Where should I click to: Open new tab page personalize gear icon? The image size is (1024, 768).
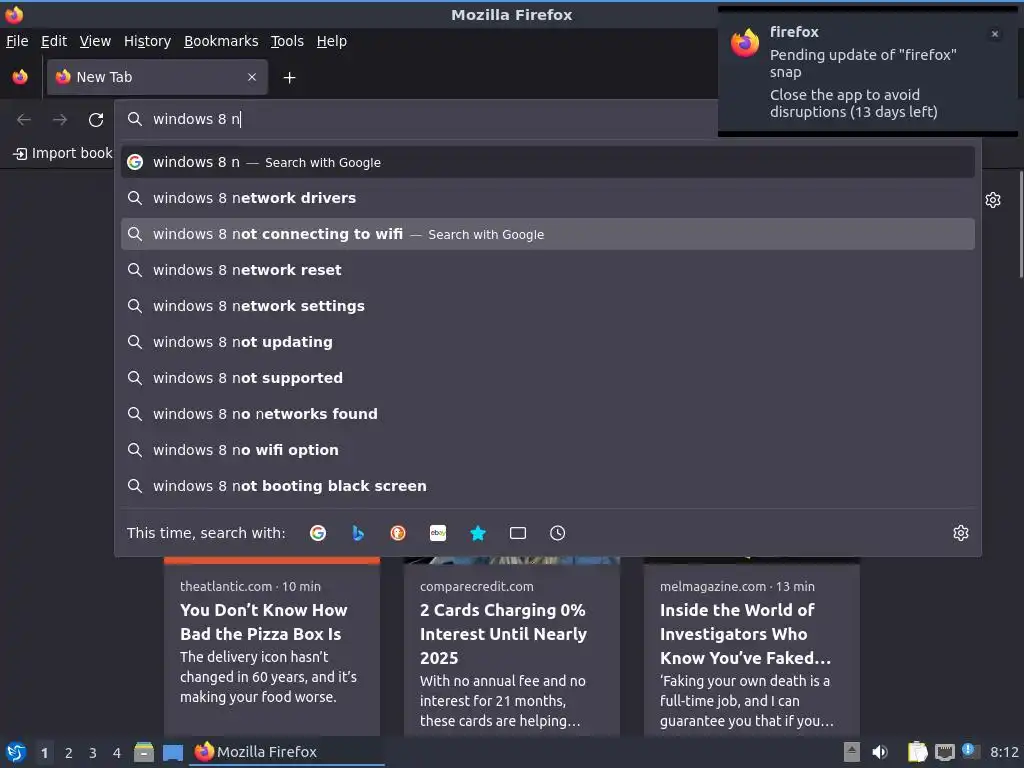tap(993, 200)
